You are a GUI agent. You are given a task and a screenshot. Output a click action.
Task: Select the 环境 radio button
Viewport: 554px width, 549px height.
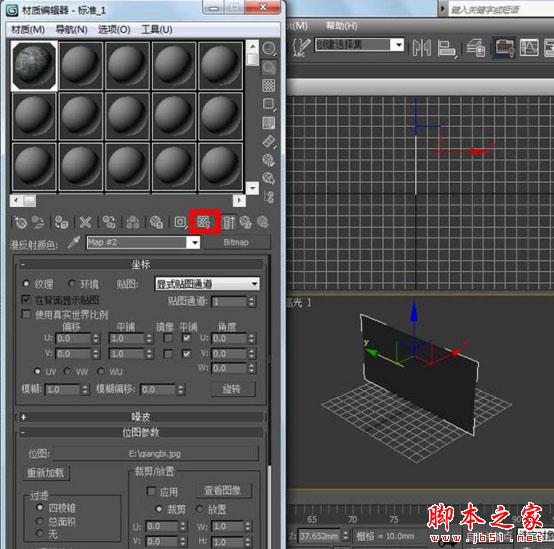[72, 284]
